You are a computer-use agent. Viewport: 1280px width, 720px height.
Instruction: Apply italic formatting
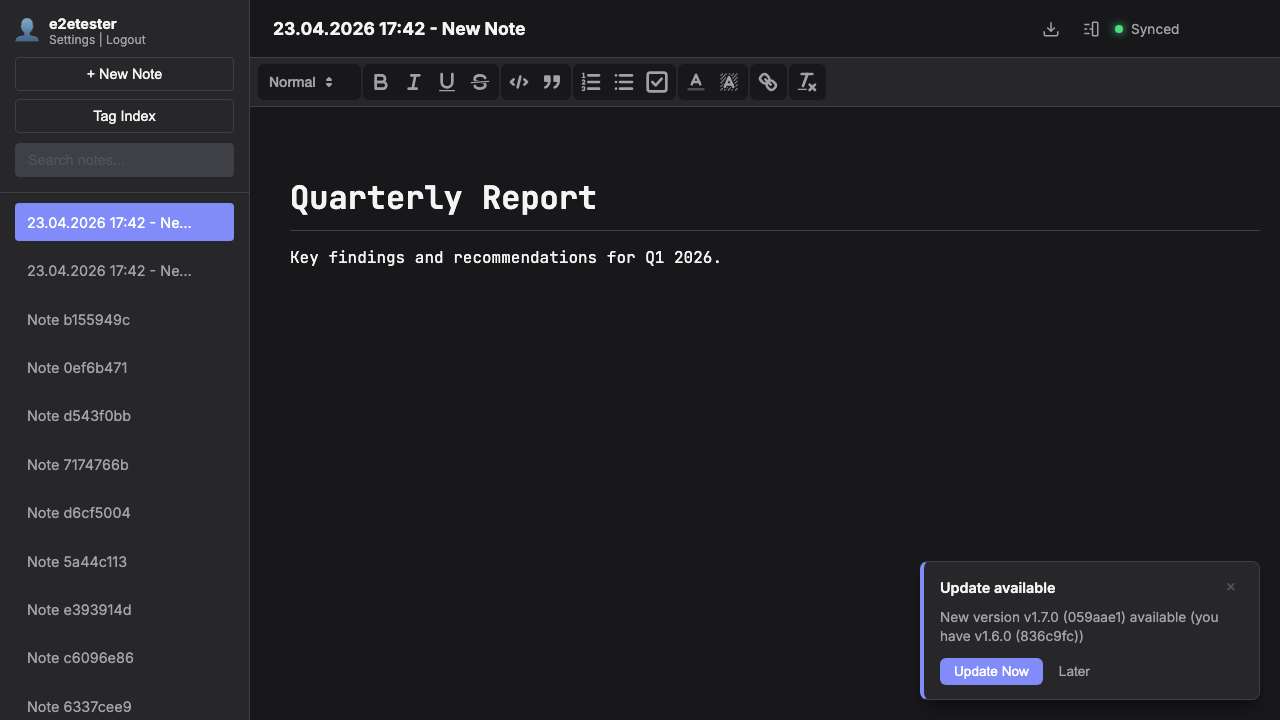tap(413, 82)
